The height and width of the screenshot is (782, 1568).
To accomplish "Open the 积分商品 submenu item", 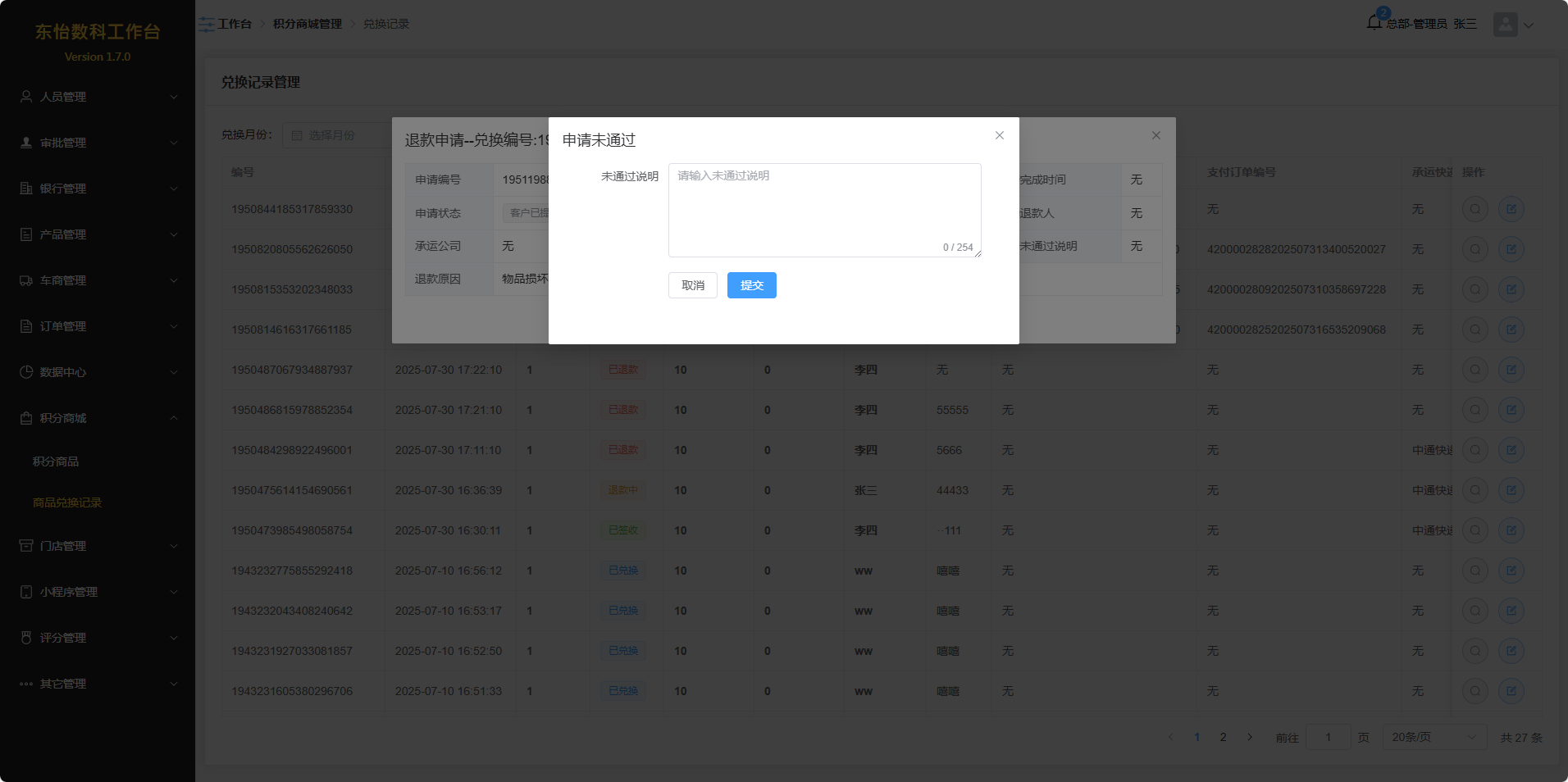I will [56, 461].
